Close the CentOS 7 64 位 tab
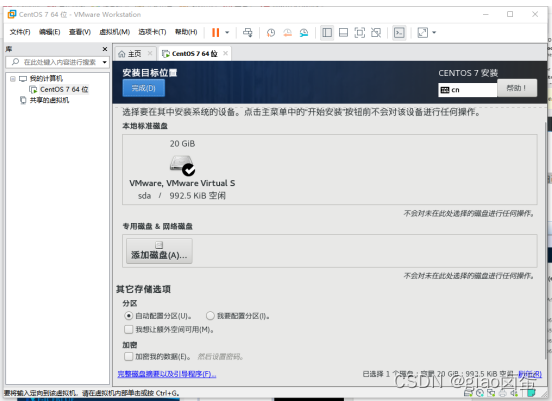Screen dimensions: 552x401 point(225,53)
